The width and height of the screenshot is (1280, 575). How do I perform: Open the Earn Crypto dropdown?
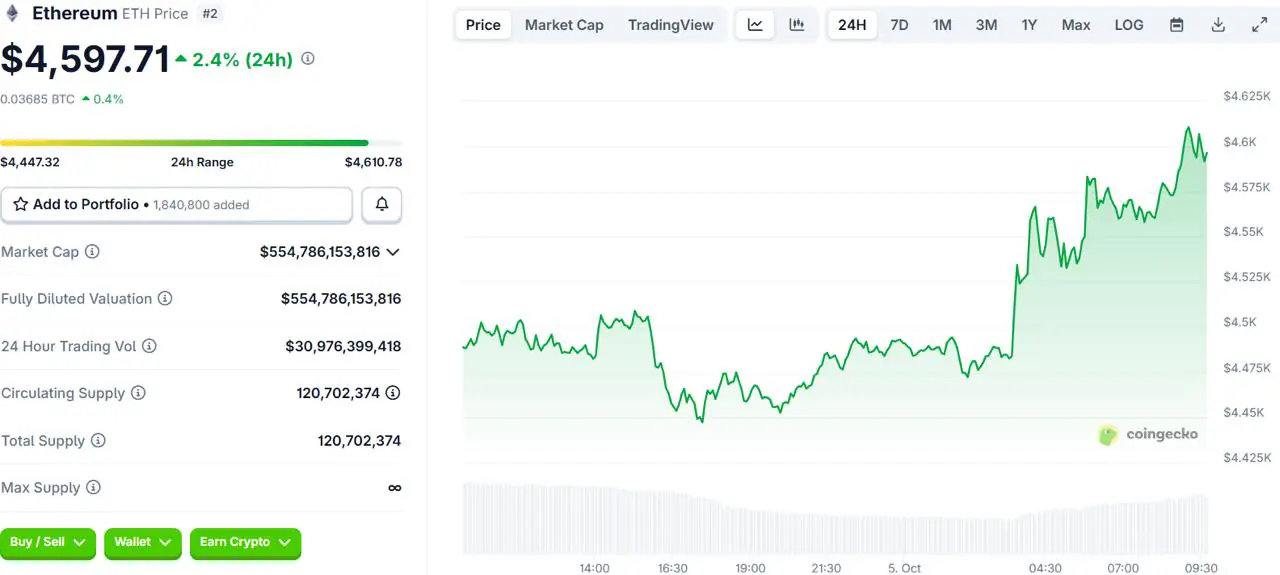click(245, 542)
